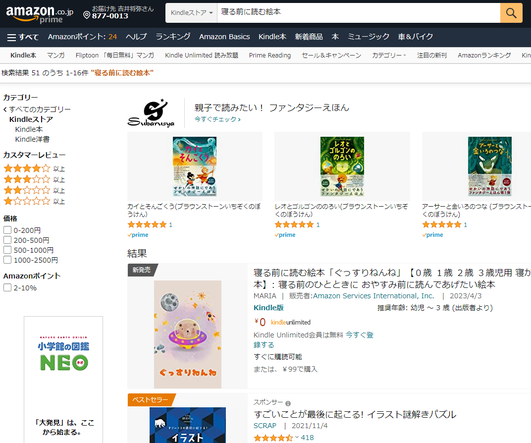
Task: Open the Kindle本 subnav tab
Action: click(23, 55)
